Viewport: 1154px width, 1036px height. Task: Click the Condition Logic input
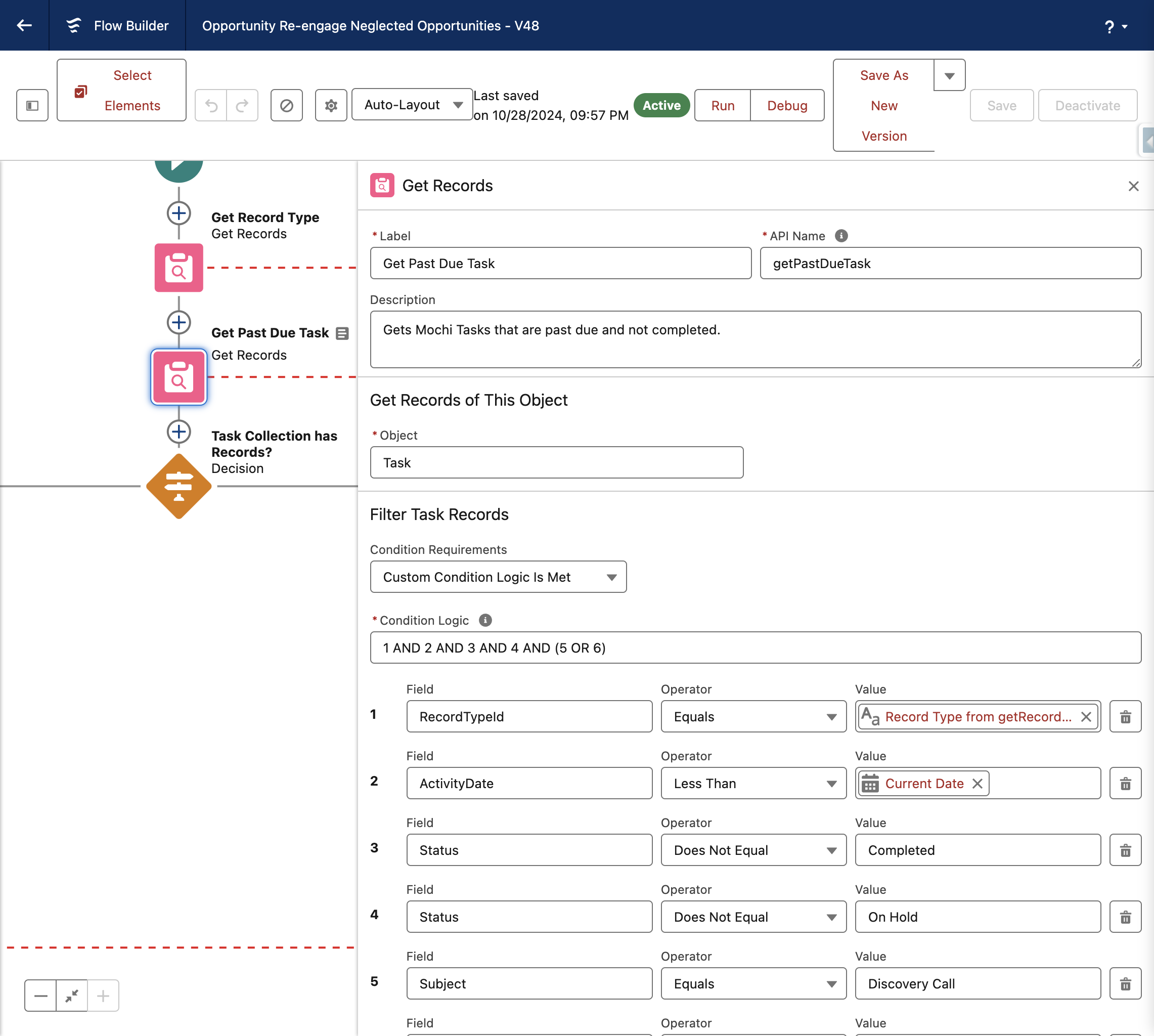click(755, 648)
